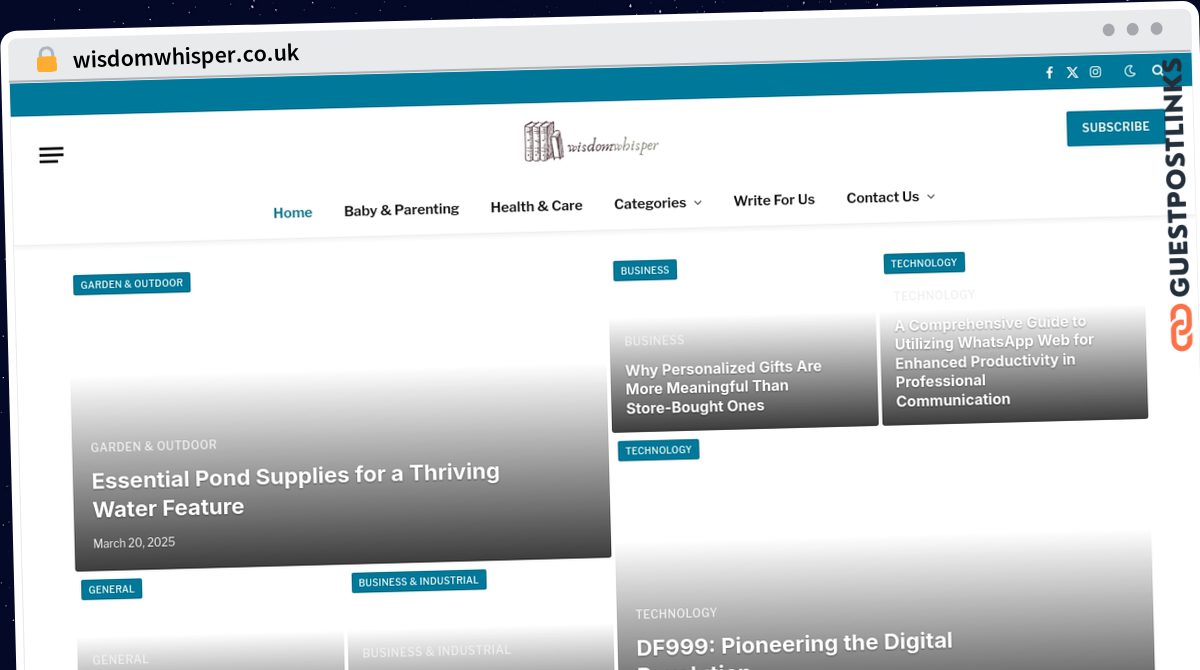
Task: Open Health & Care menu item
Action: click(x=536, y=206)
